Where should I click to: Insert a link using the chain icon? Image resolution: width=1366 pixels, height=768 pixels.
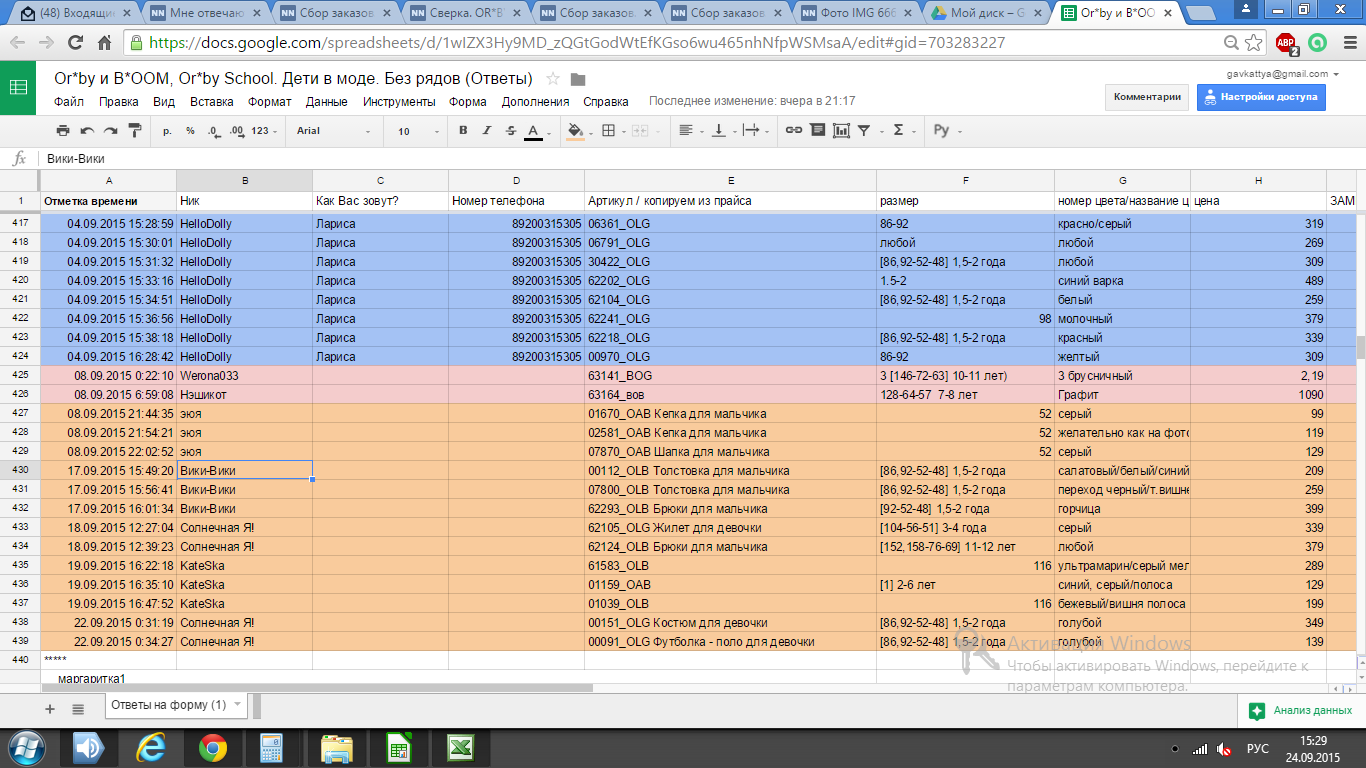pyautogui.click(x=793, y=131)
